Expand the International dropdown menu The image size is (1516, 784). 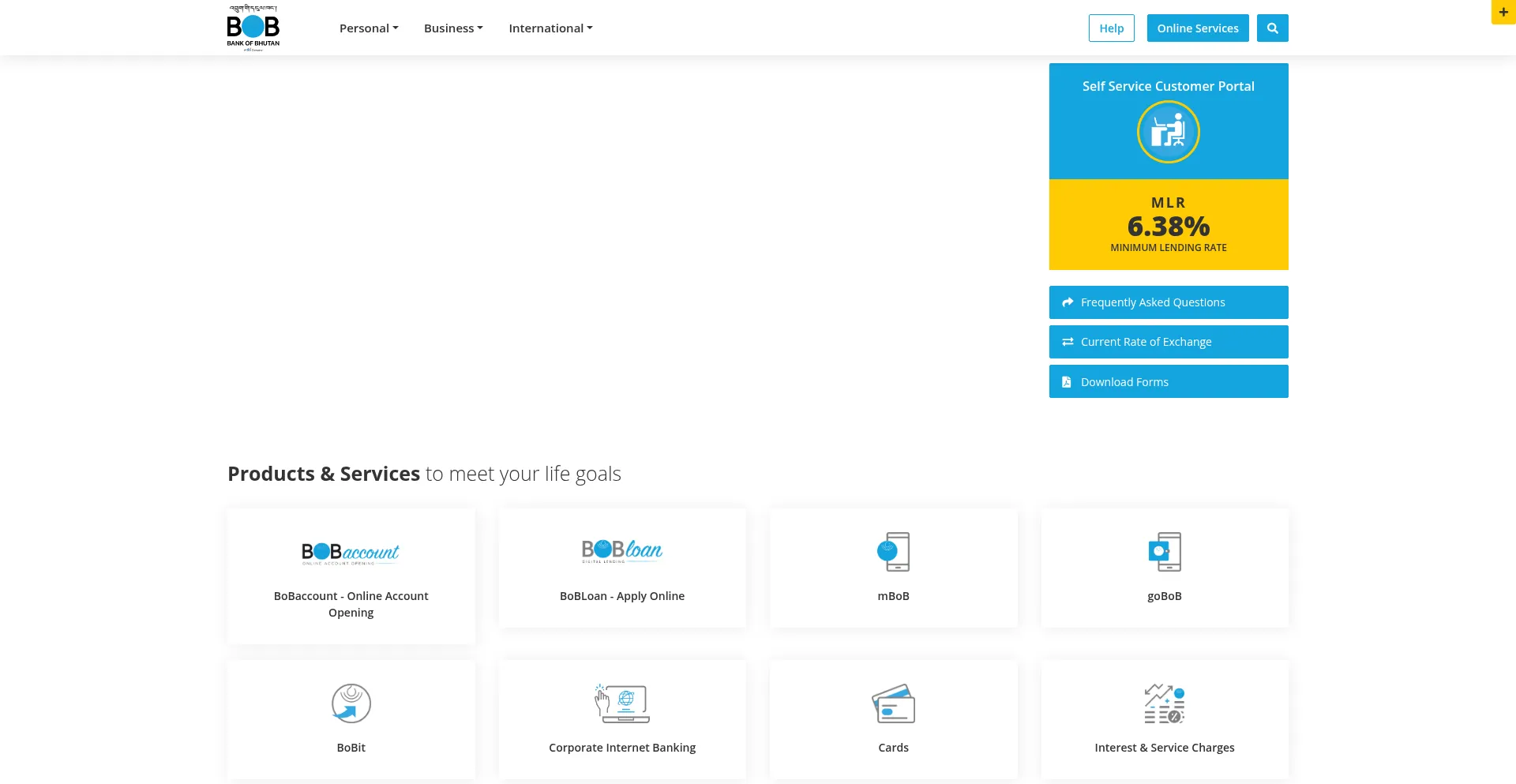click(550, 28)
